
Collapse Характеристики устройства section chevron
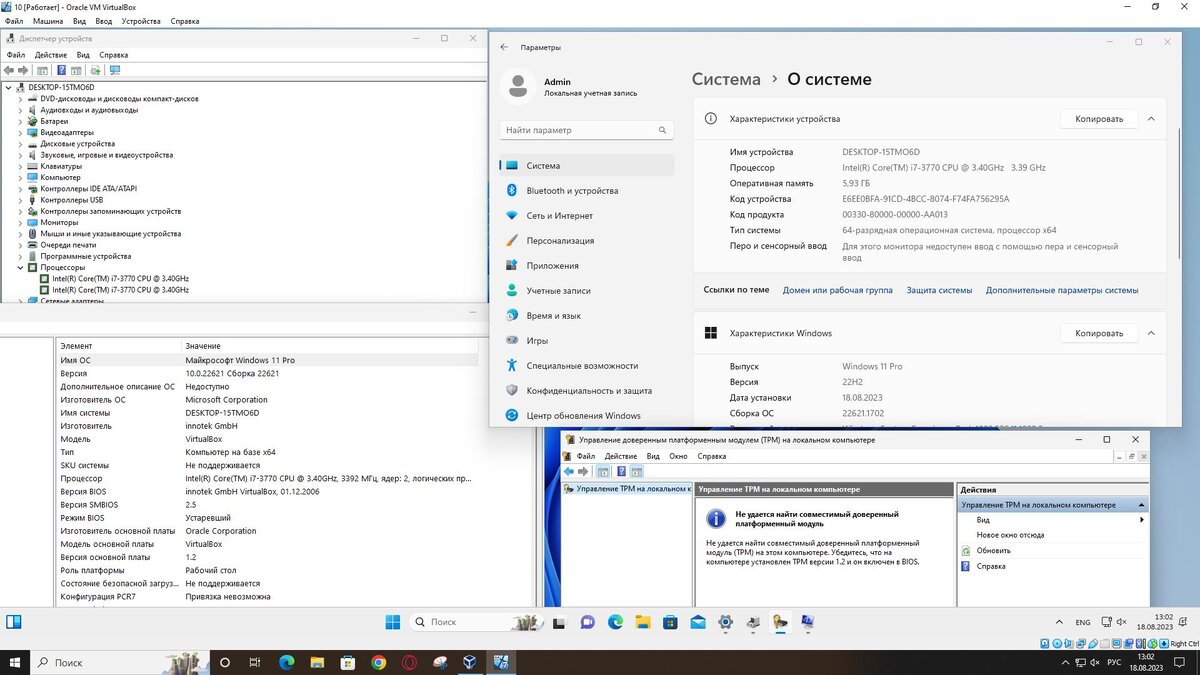point(1151,118)
